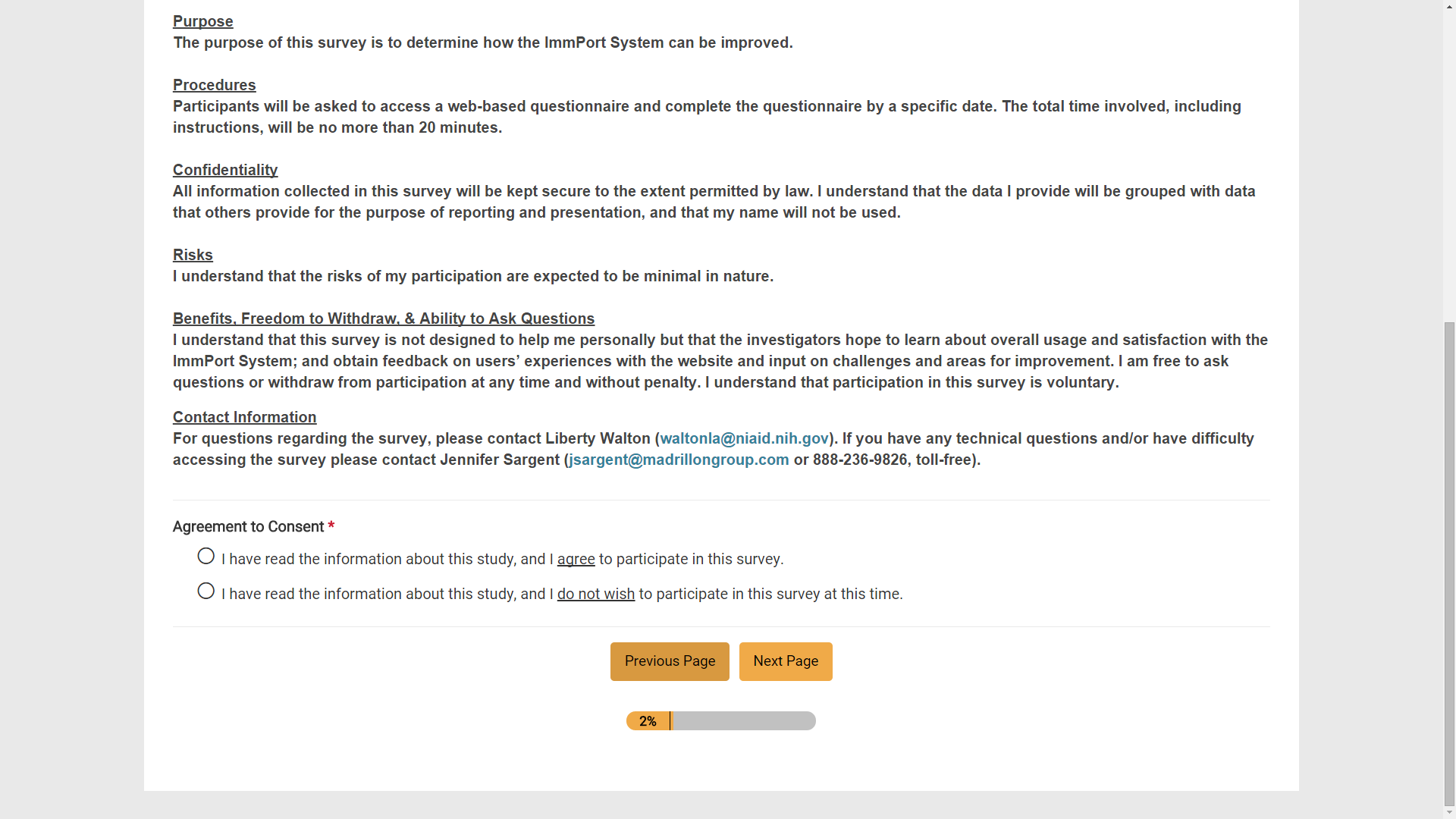
Task: Click the Agreement to Consent question label
Action: click(248, 527)
